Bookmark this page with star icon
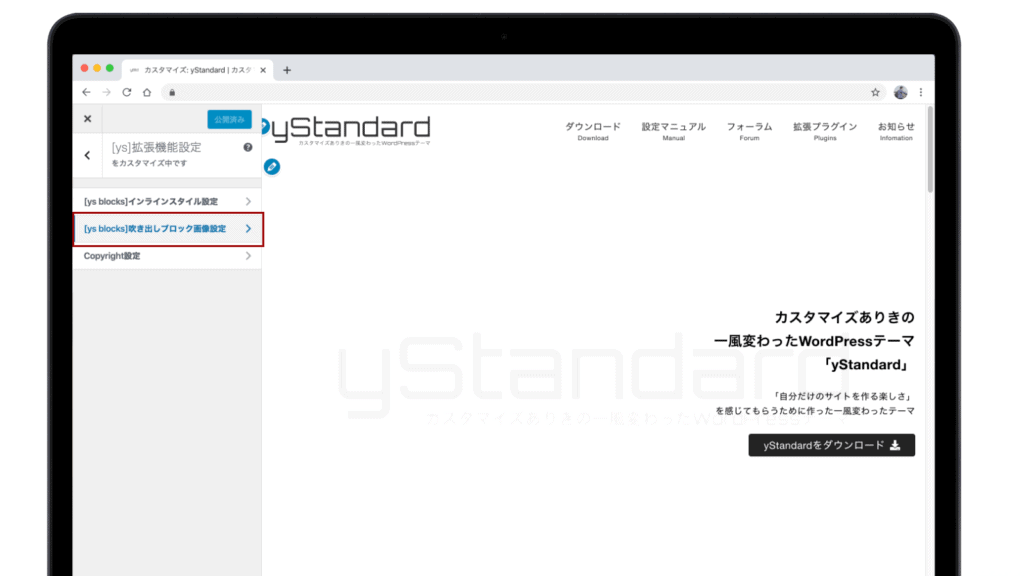This screenshot has height=576, width=1024. click(x=875, y=92)
